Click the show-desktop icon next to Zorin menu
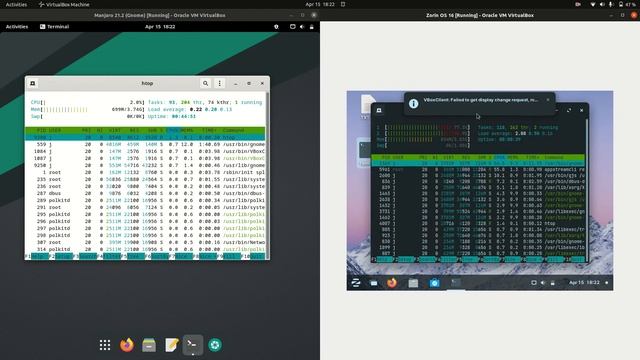 point(373,282)
